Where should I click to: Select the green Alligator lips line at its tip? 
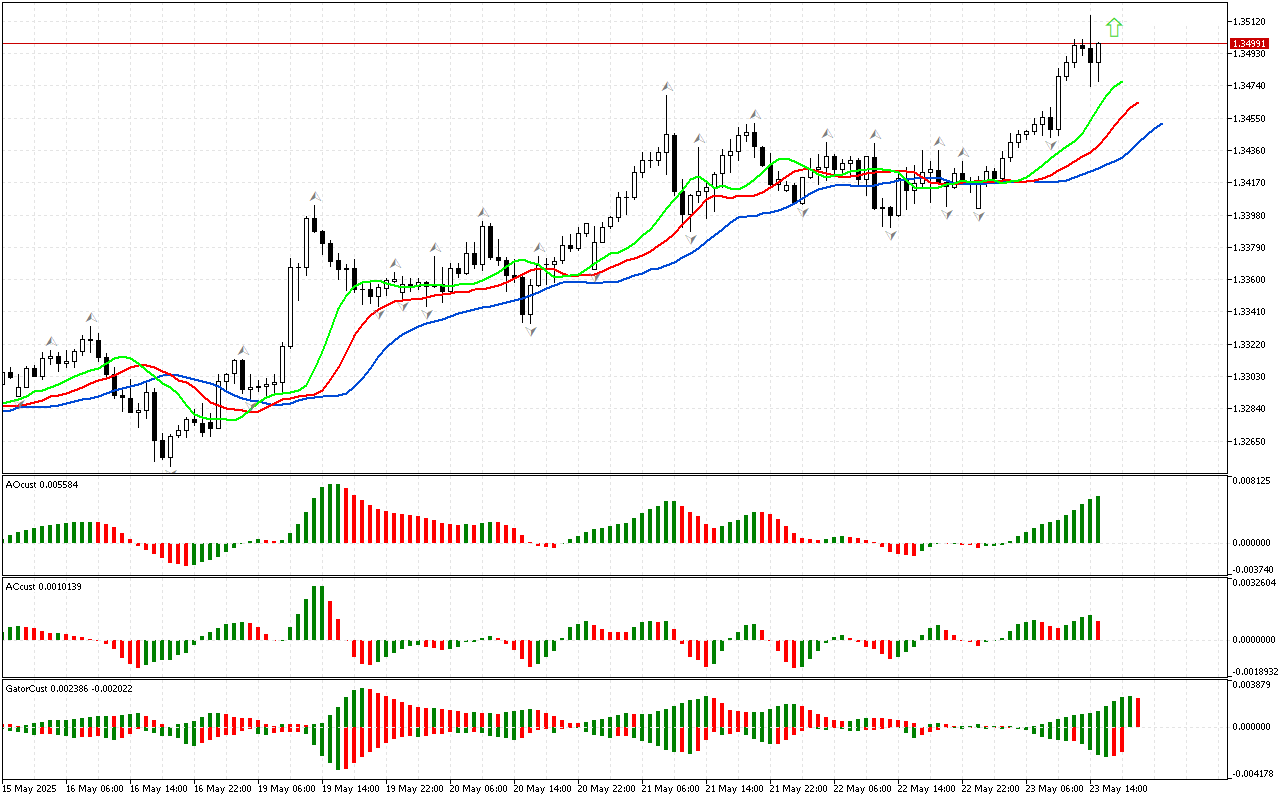(x=1121, y=82)
